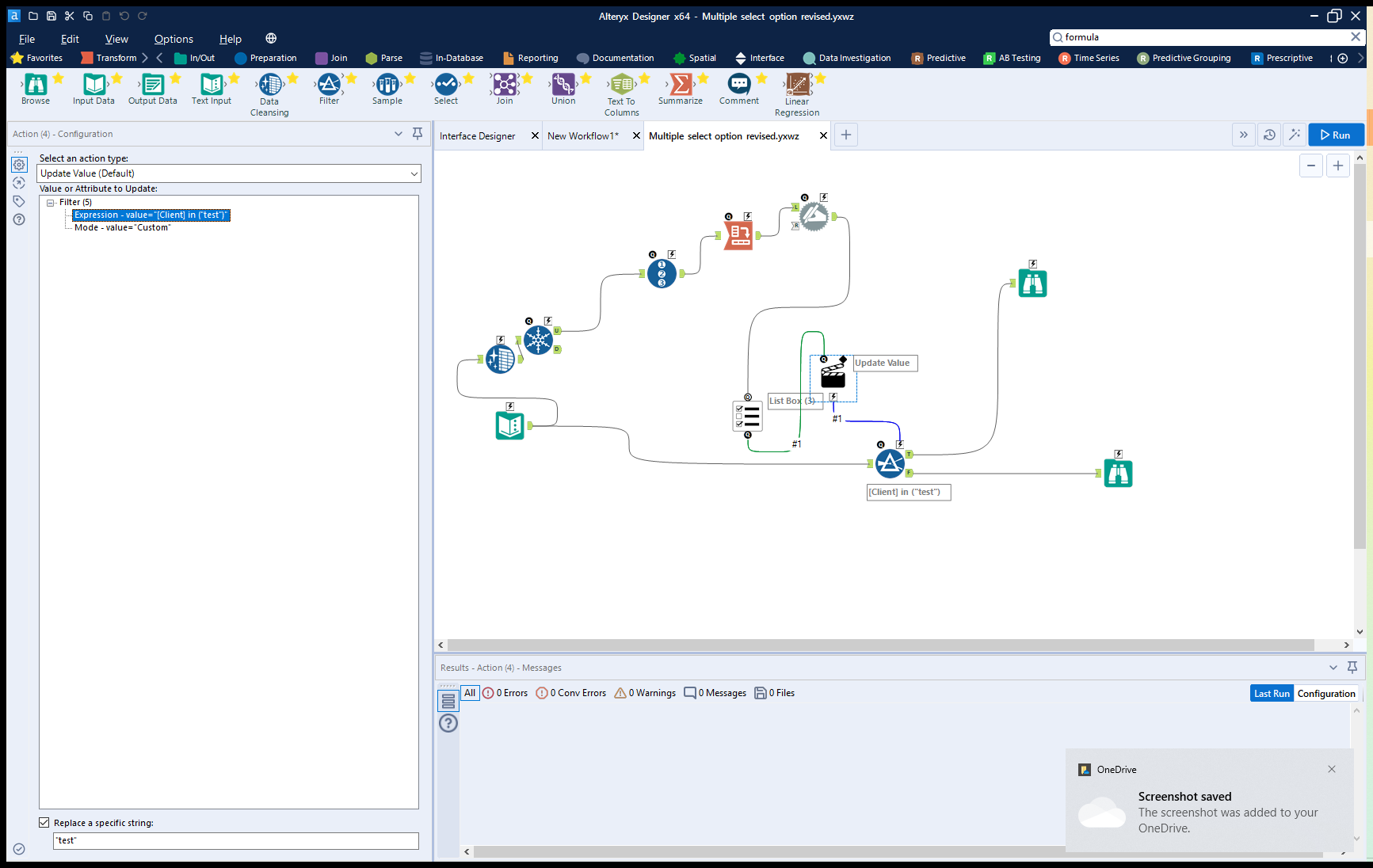
Task: Filter results to show only Warnings
Action: point(645,692)
